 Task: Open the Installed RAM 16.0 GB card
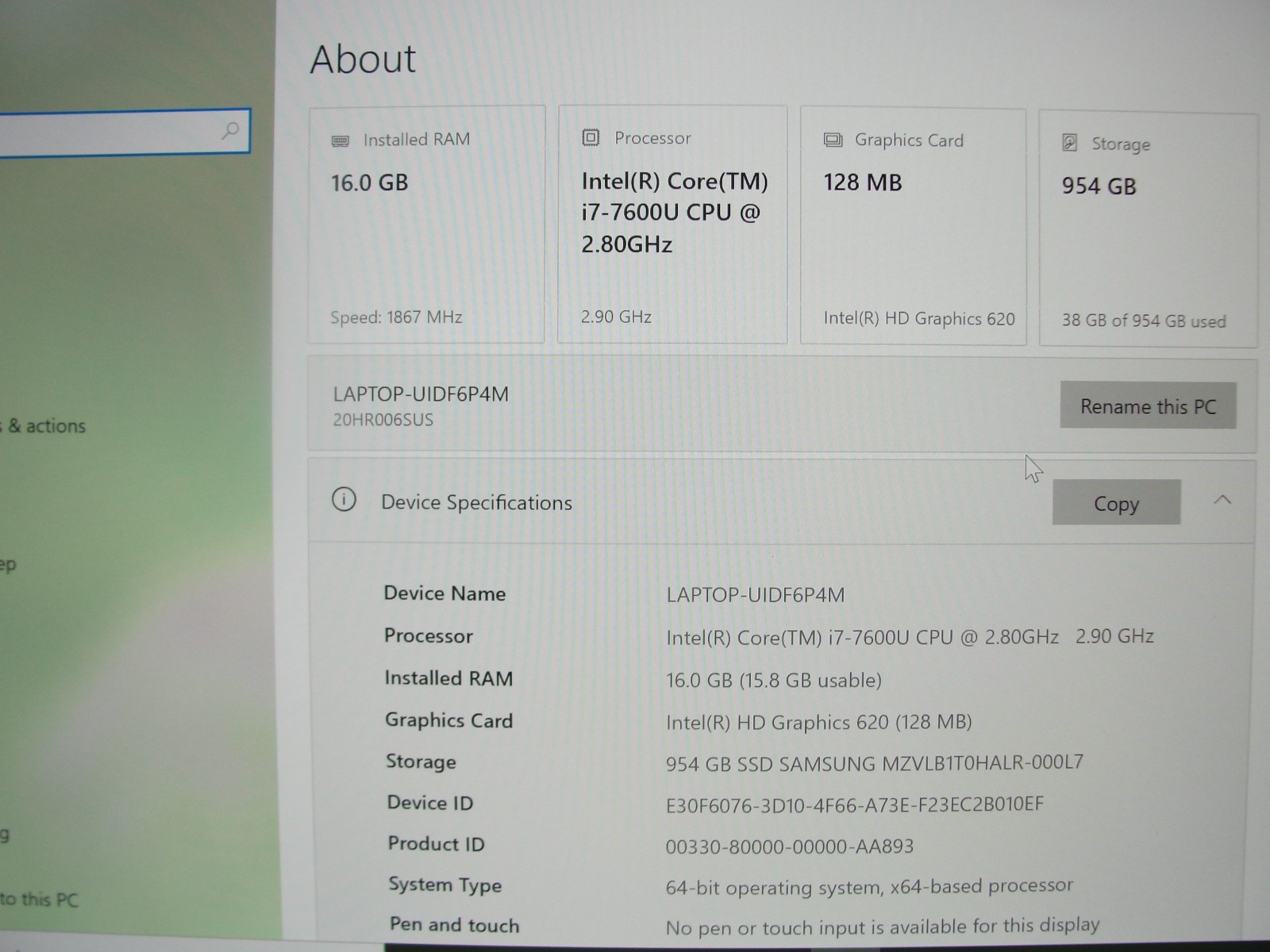[426, 225]
